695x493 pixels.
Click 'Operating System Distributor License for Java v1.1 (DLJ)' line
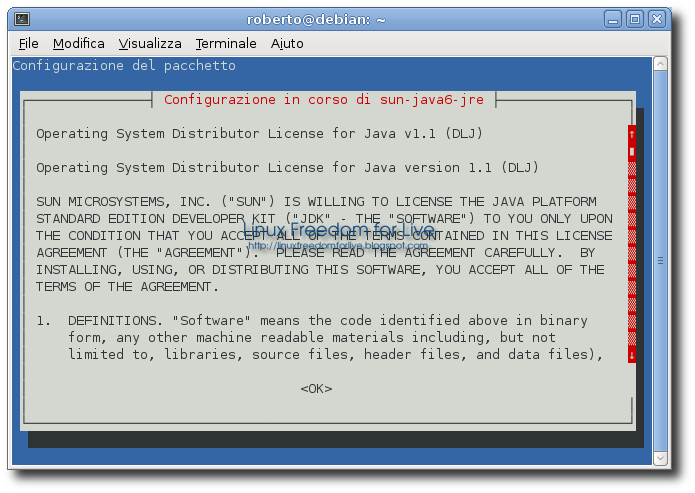[x=259, y=133]
